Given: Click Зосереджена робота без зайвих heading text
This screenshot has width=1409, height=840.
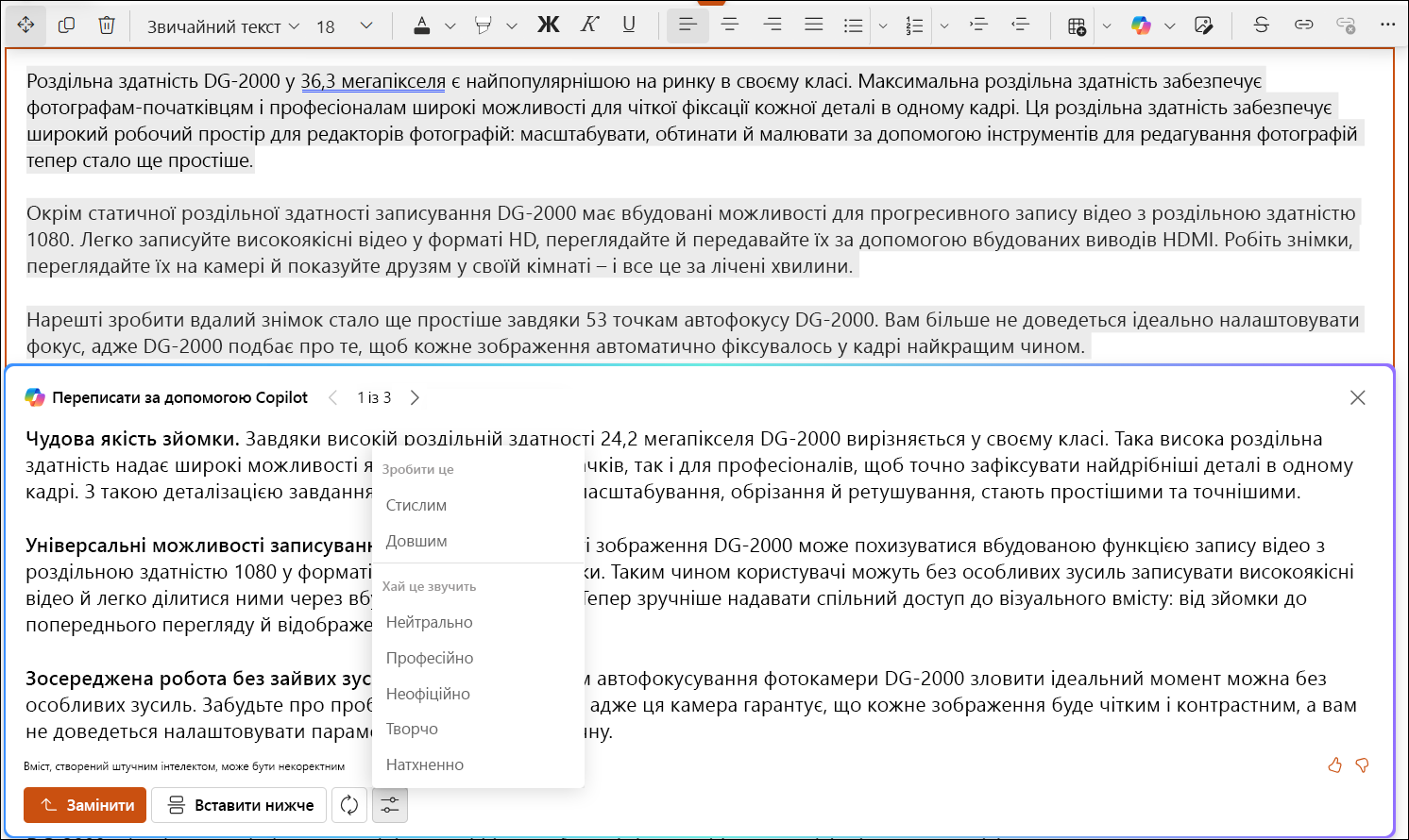Looking at the screenshot, I should coord(198,679).
